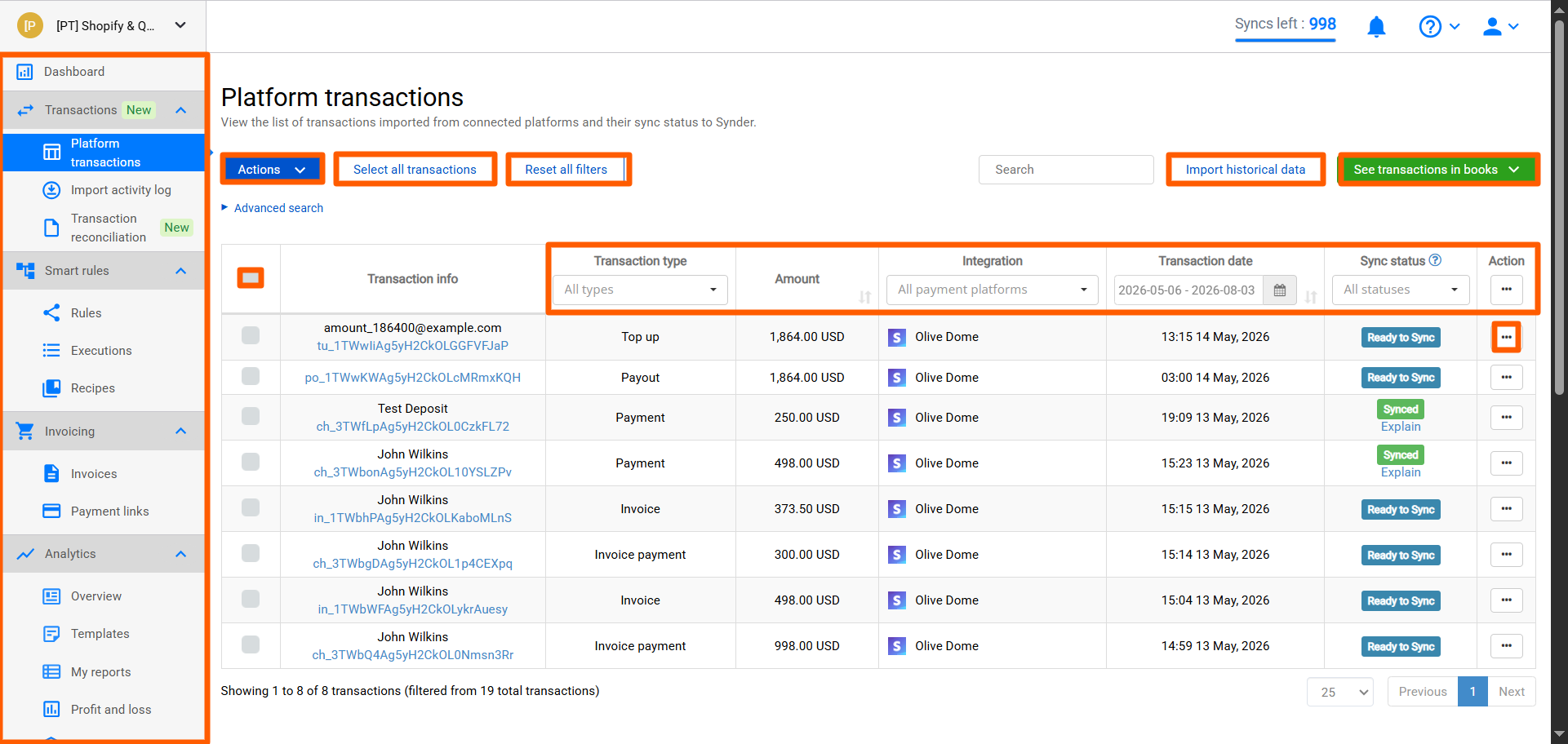Check the Payout po_1TWwKWAg5yH2CkOLcMRmxKQH checkbox
The image size is (1568, 744).
coord(251,376)
